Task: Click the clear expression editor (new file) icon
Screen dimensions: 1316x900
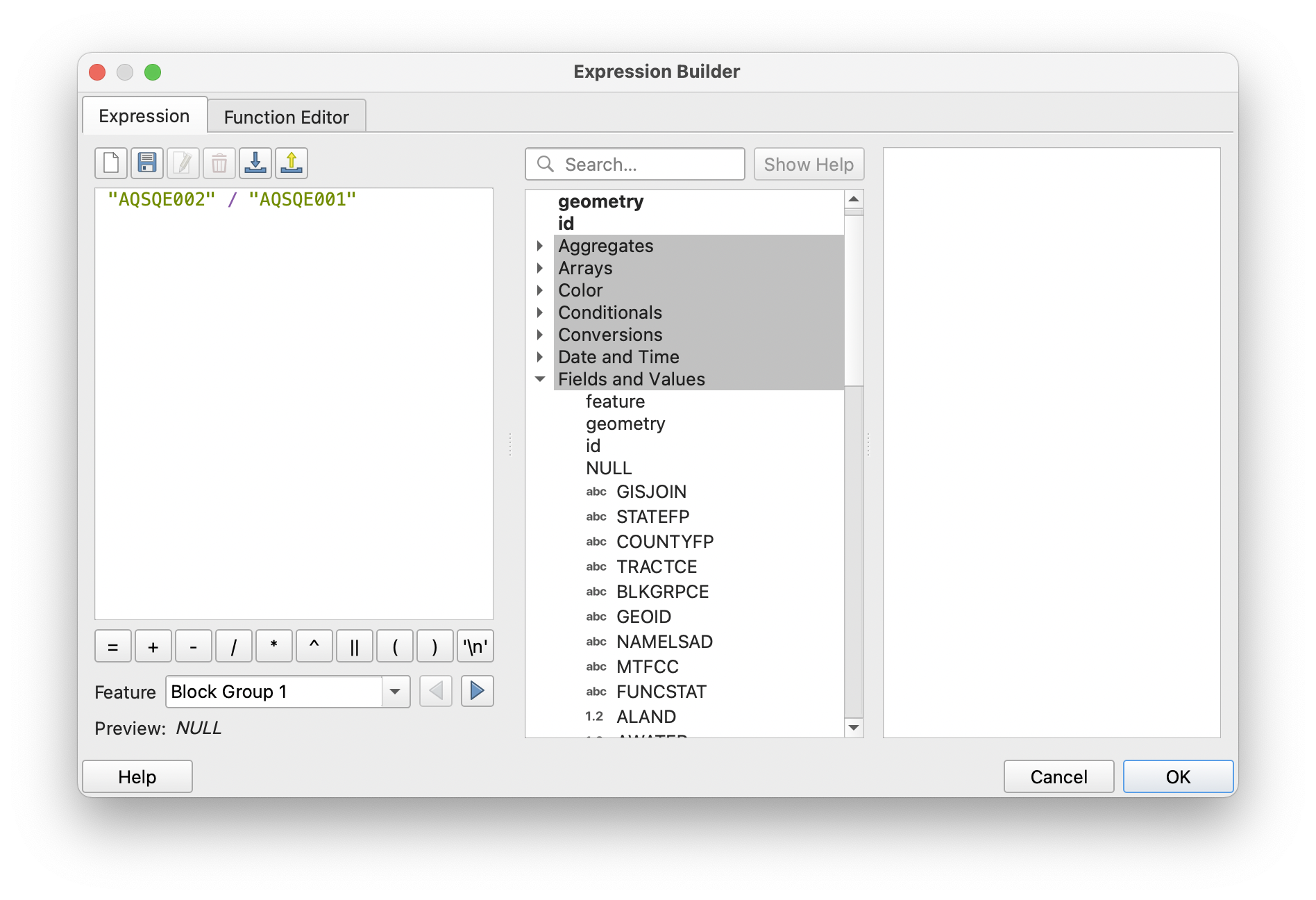Action: click(x=111, y=163)
